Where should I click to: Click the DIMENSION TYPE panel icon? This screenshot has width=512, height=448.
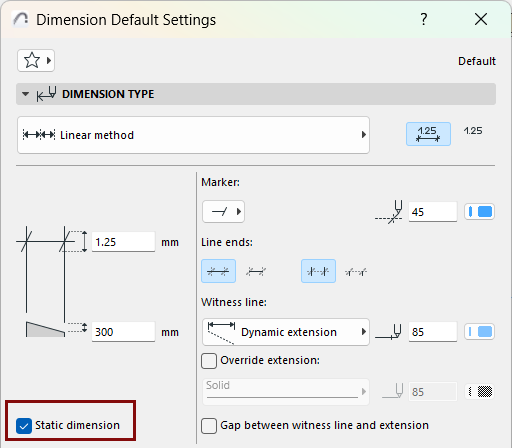coord(46,94)
